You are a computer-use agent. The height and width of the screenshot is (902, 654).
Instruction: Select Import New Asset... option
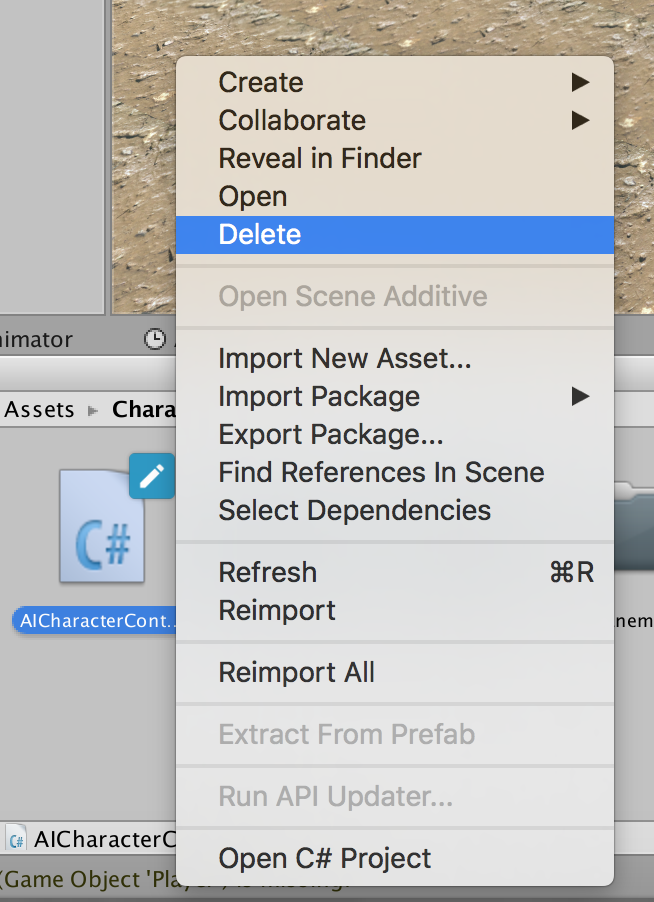[345, 358]
